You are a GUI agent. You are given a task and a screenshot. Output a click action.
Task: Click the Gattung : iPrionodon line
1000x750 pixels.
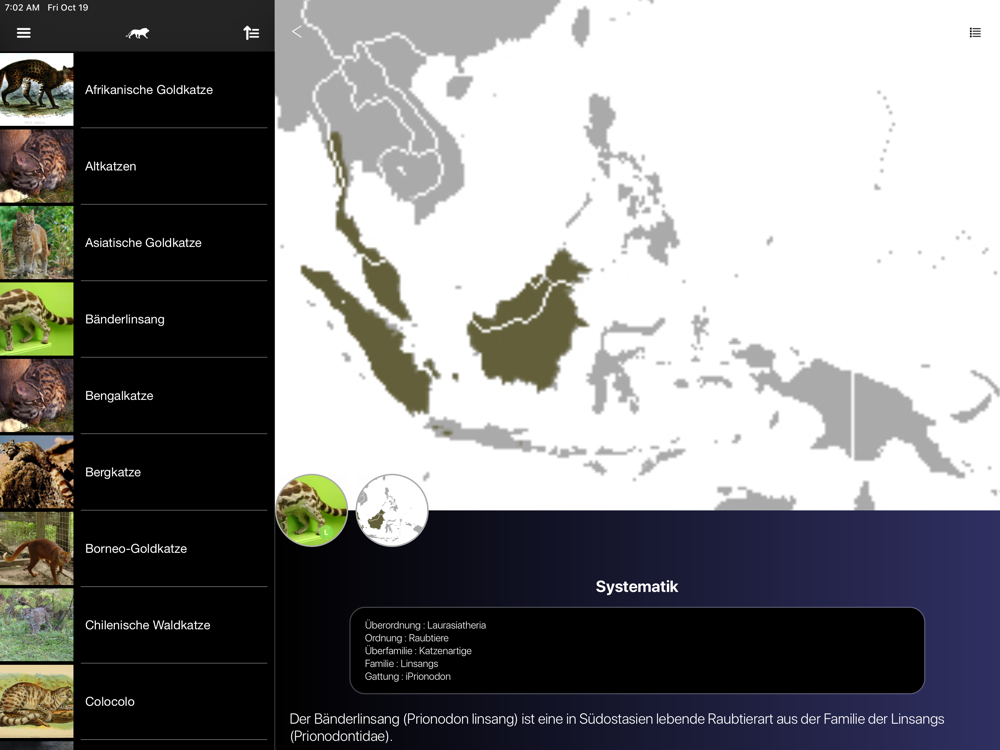[x=408, y=676]
